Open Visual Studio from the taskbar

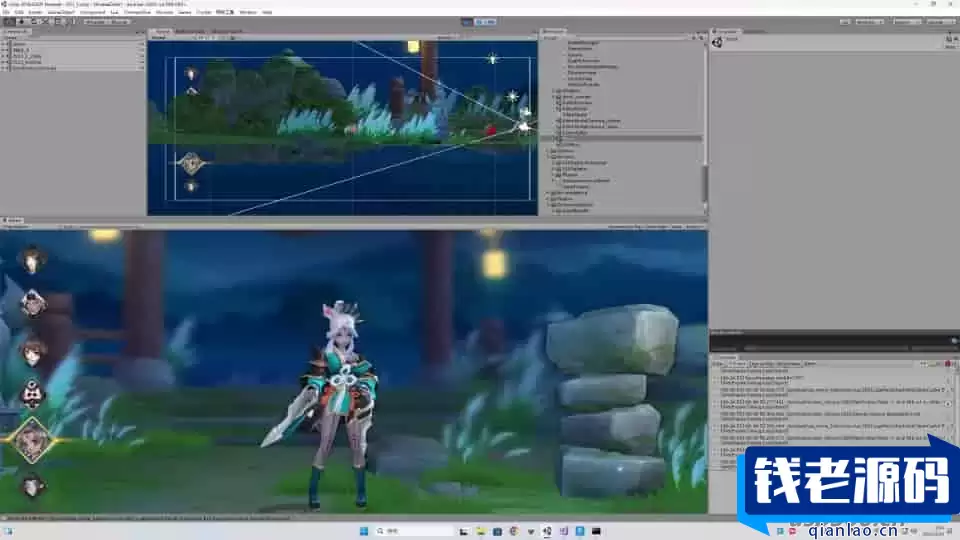(563, 531)
